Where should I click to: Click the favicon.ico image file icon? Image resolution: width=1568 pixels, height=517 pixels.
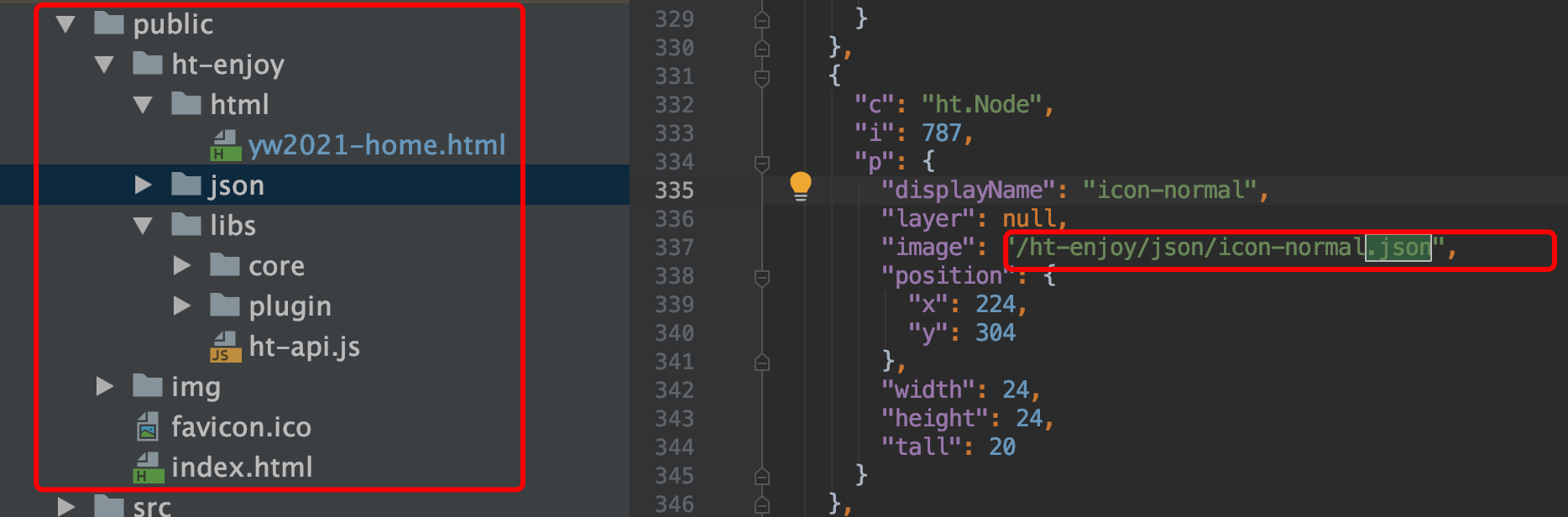(148, 427)
